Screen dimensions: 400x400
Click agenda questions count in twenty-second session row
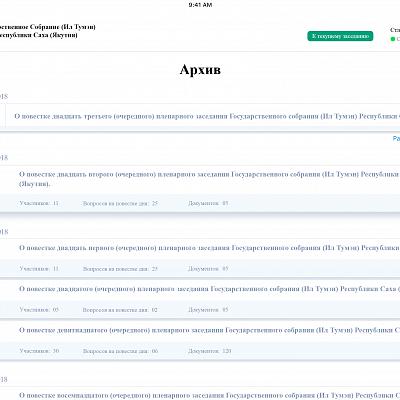(x=120, y=203)
